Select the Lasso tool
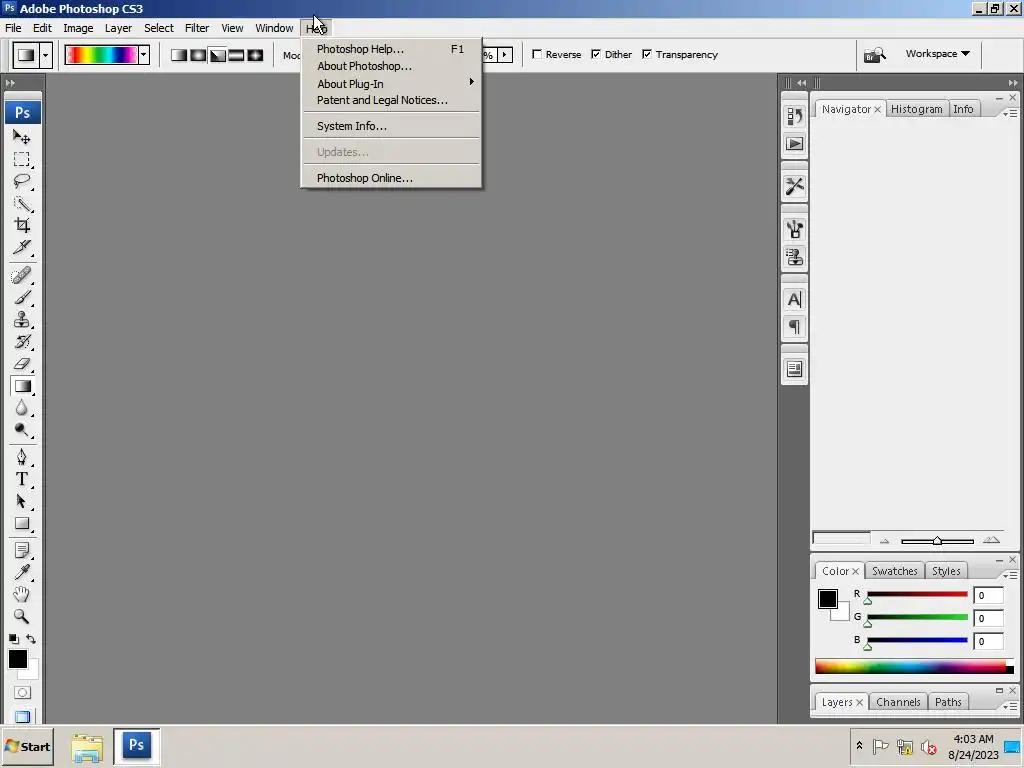 tap(22, 182)
